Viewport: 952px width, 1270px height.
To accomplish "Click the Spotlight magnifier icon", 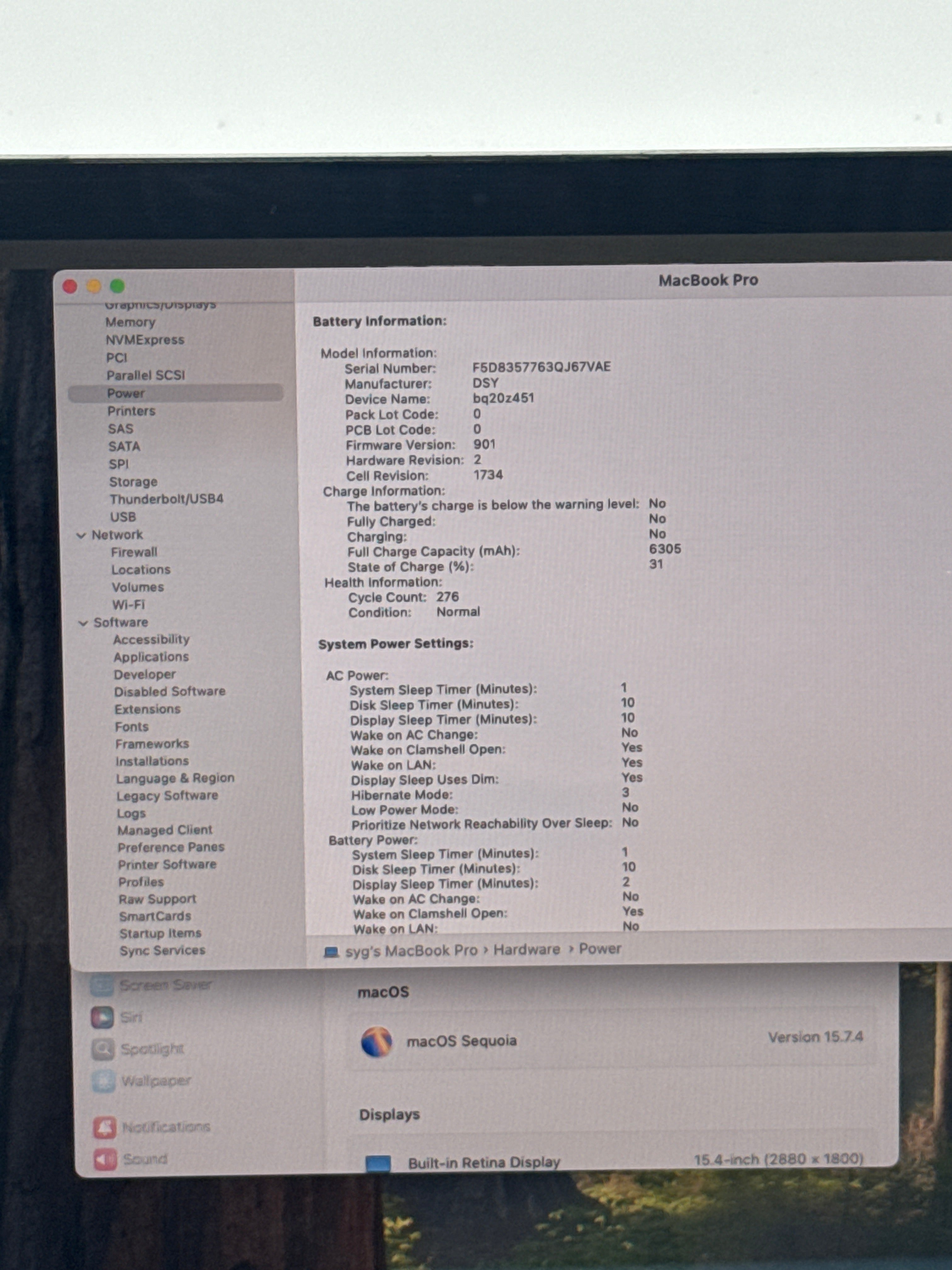I will pos(103,1049).
